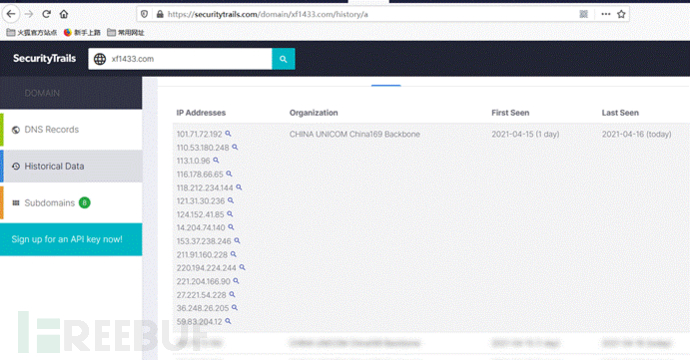Screen dimensions: 690x360
Task: Click the browser forward arrow
Action: [x=29, y=14]
